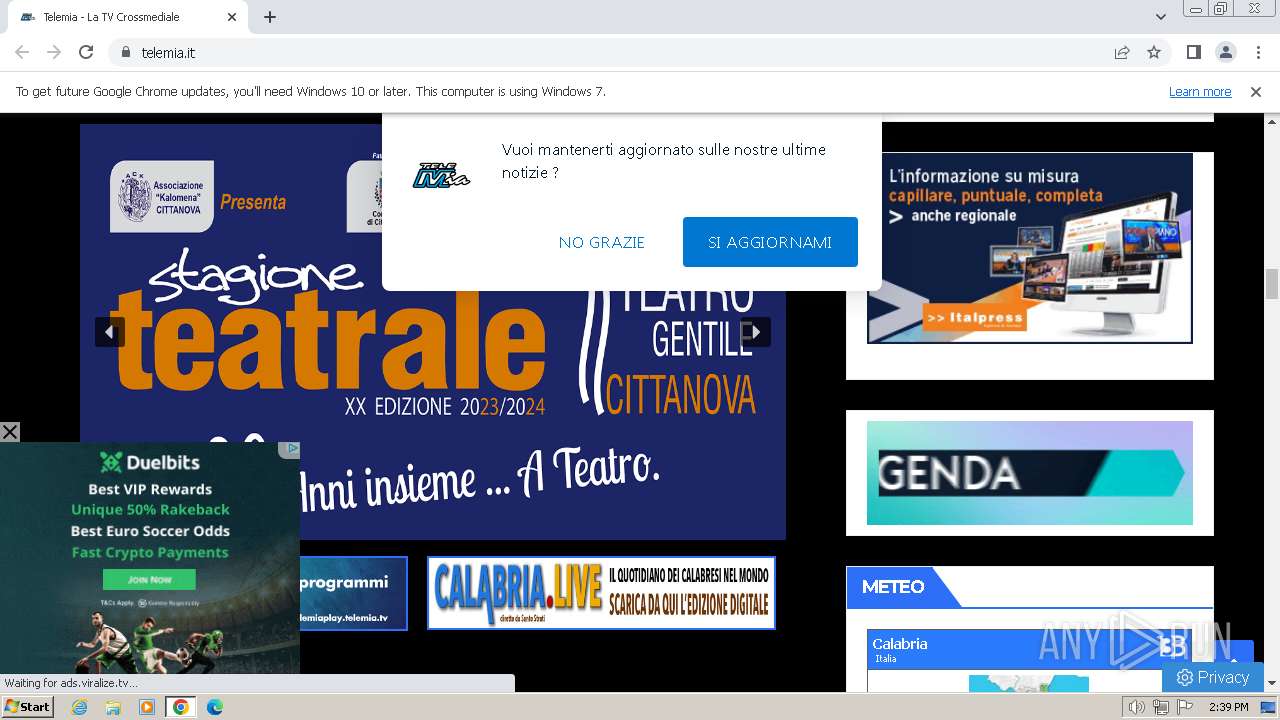This screenshot has width=1280, height=720.
Task: Open a new tab with plus button
Action: (x=270, y=17)
